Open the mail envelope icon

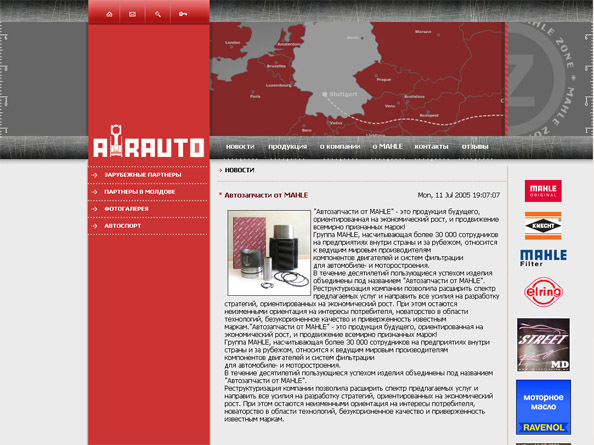132,14
